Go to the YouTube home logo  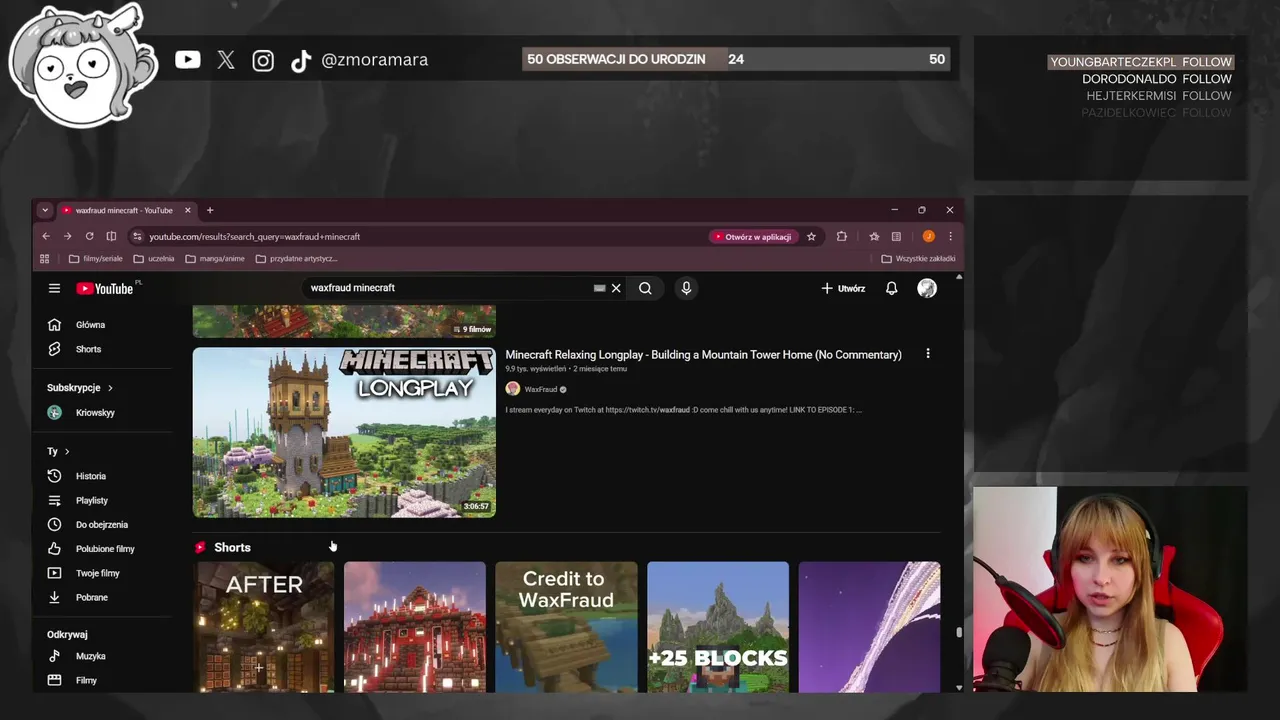[x=105, y=288]
